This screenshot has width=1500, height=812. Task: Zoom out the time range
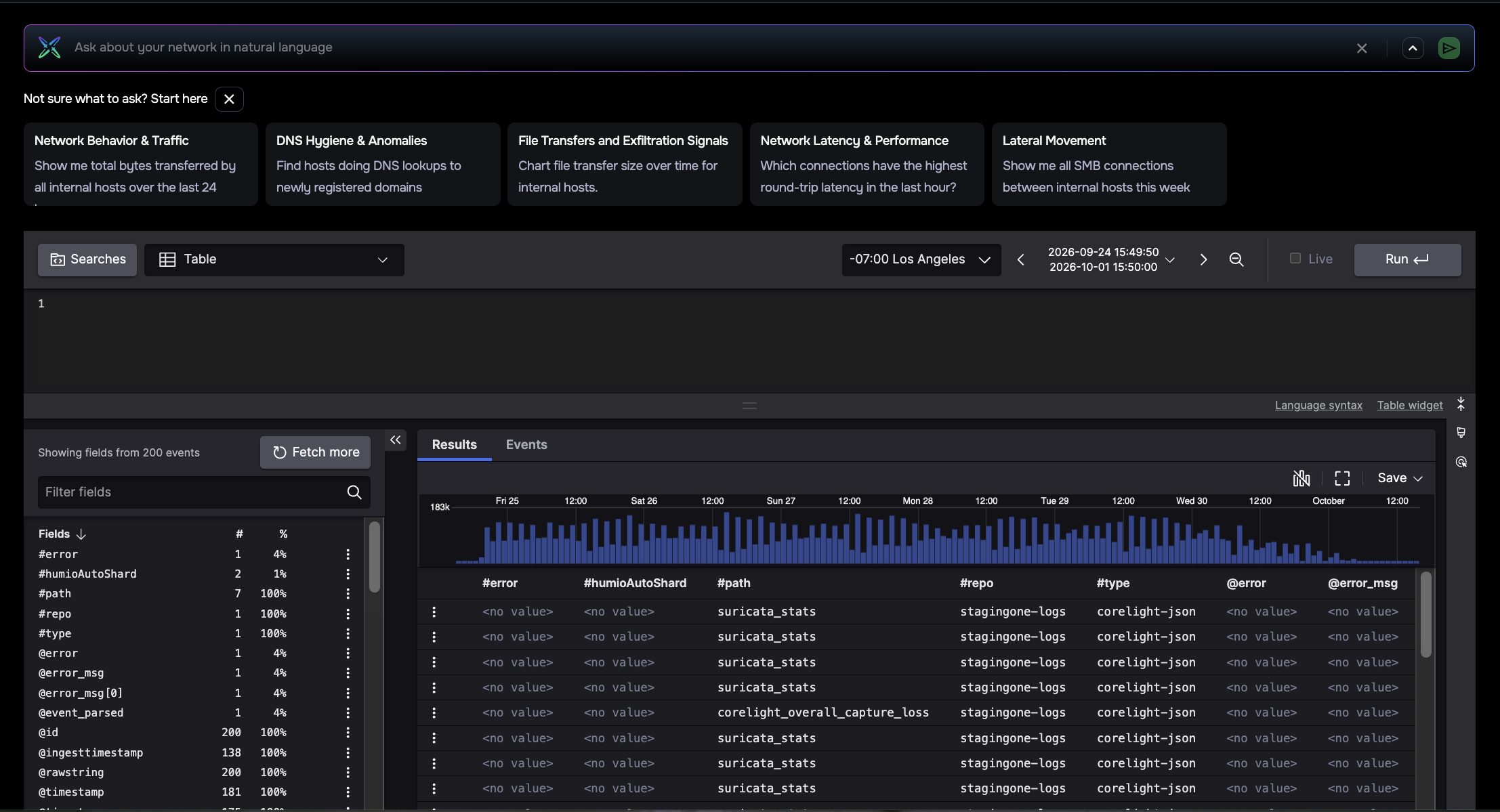pyautogui.click(x=1236, y=260)
